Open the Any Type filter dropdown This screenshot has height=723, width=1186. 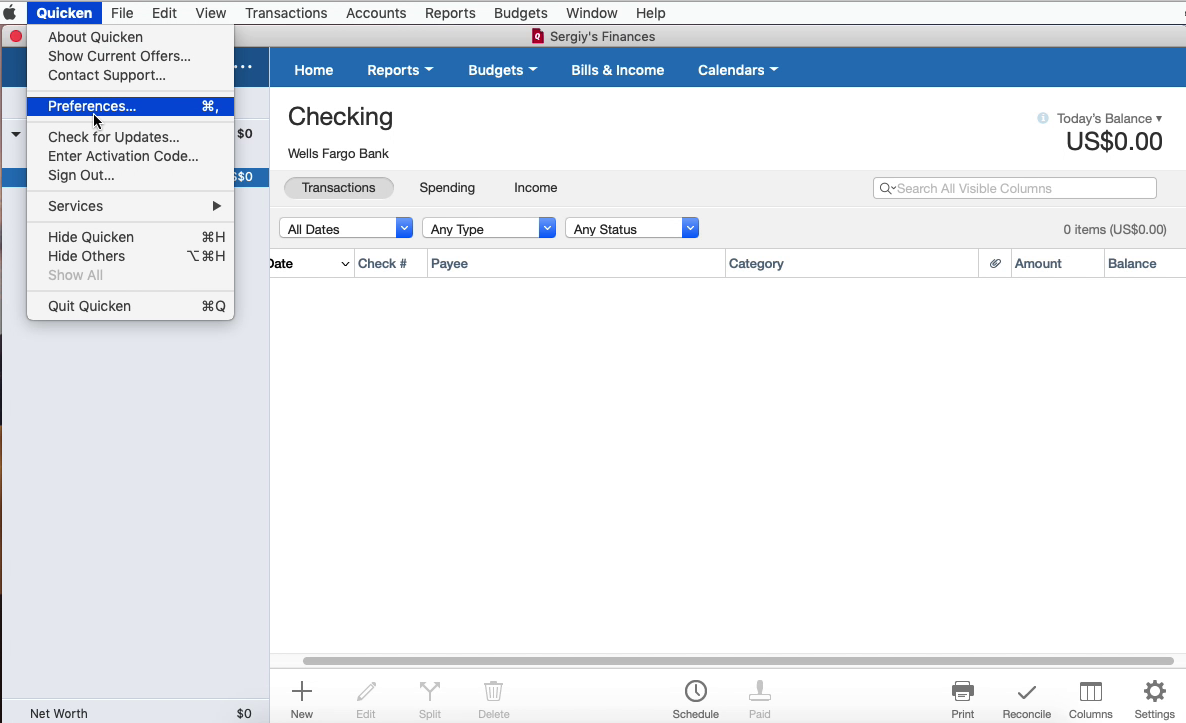pos(489,228)
